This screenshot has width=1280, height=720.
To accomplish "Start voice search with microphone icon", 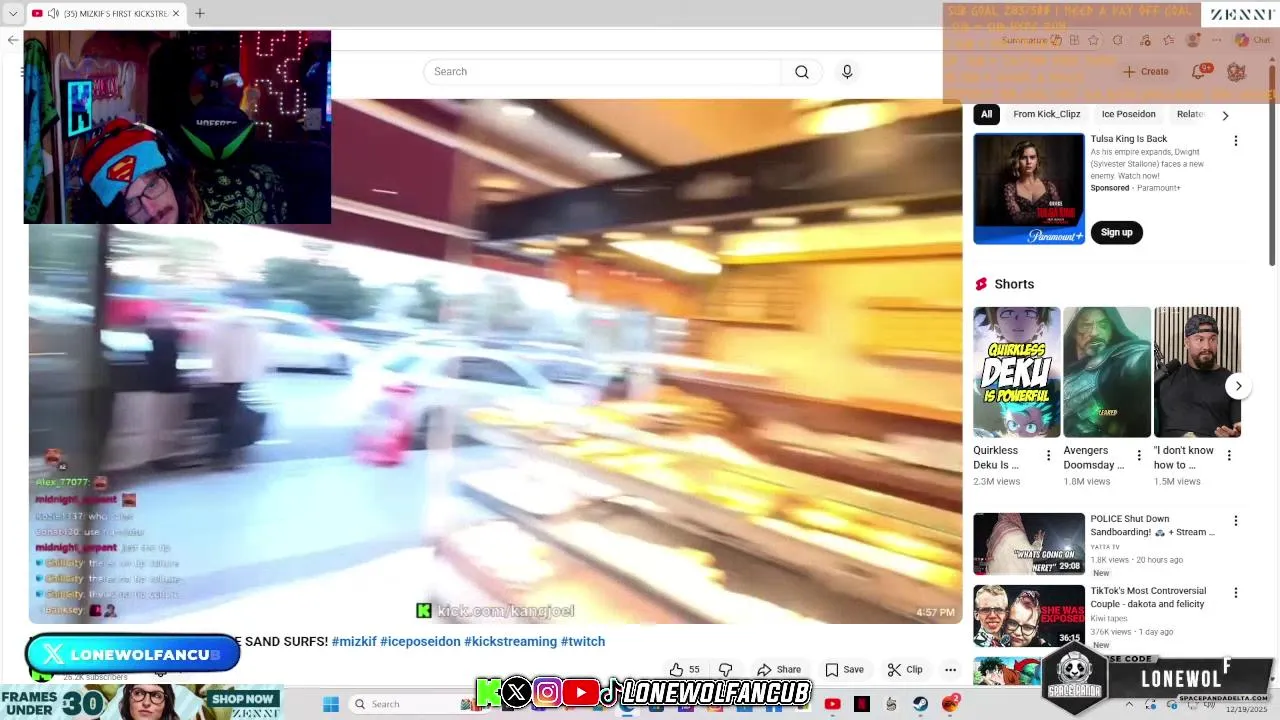I will [847, 72].
